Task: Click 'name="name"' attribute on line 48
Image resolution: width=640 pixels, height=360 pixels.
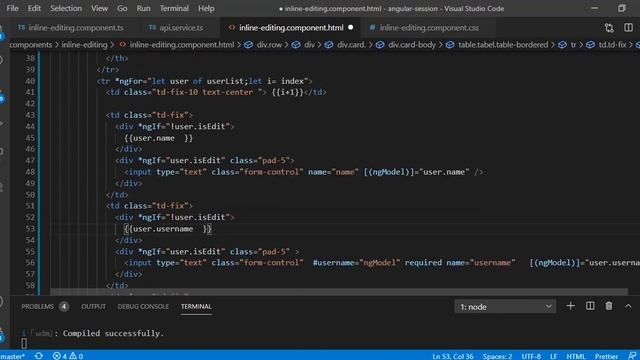Action: point(333,172)
